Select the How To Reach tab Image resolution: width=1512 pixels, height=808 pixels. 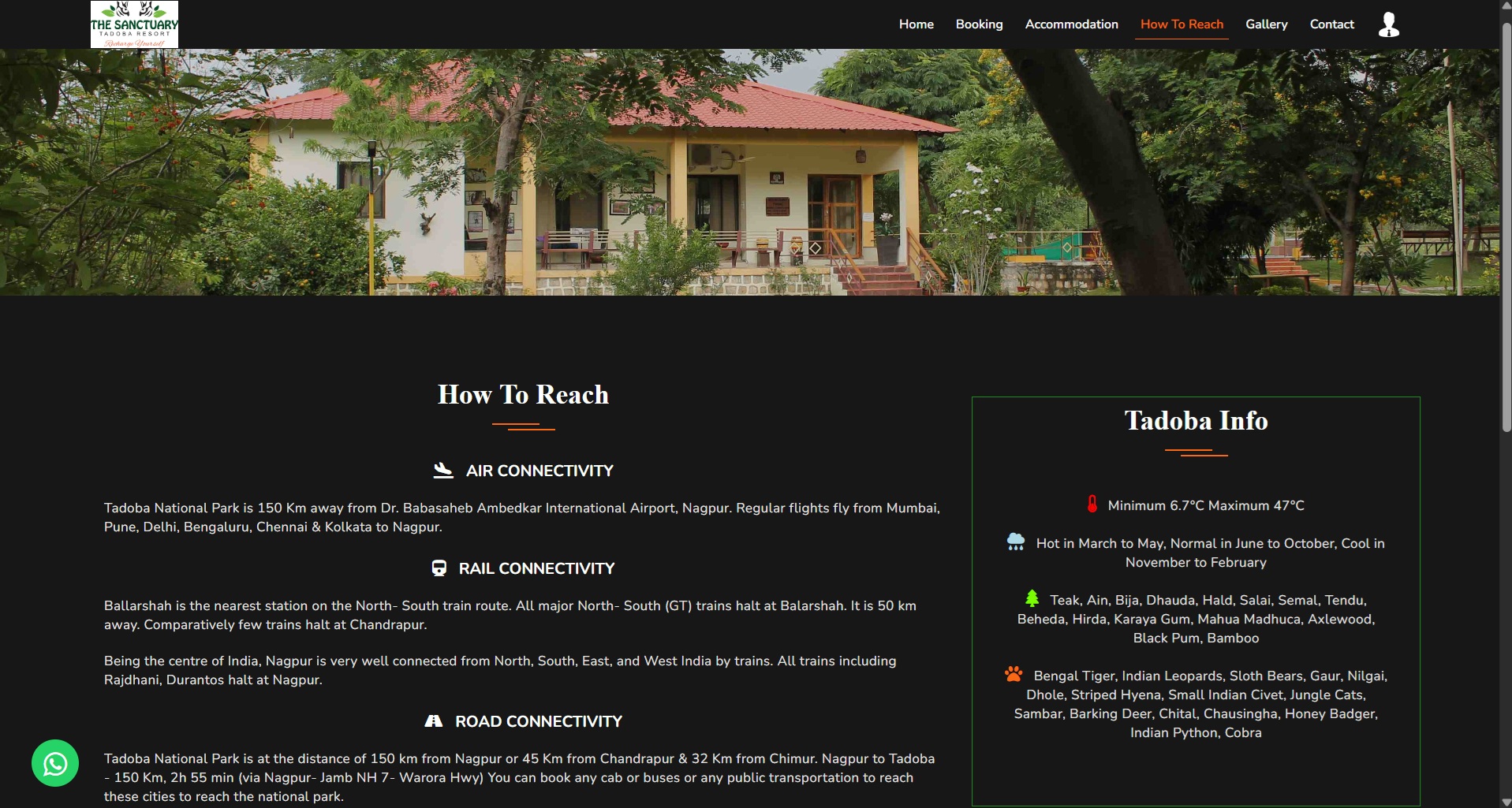[x=1182, y=24]
